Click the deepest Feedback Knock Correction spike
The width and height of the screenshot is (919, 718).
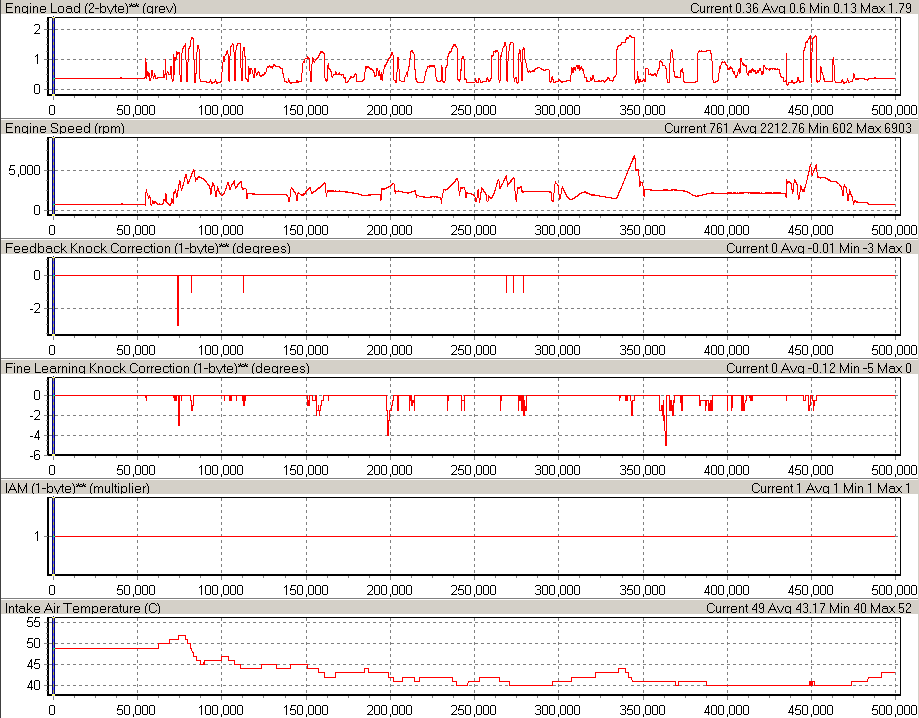click(x=178, y=323)
